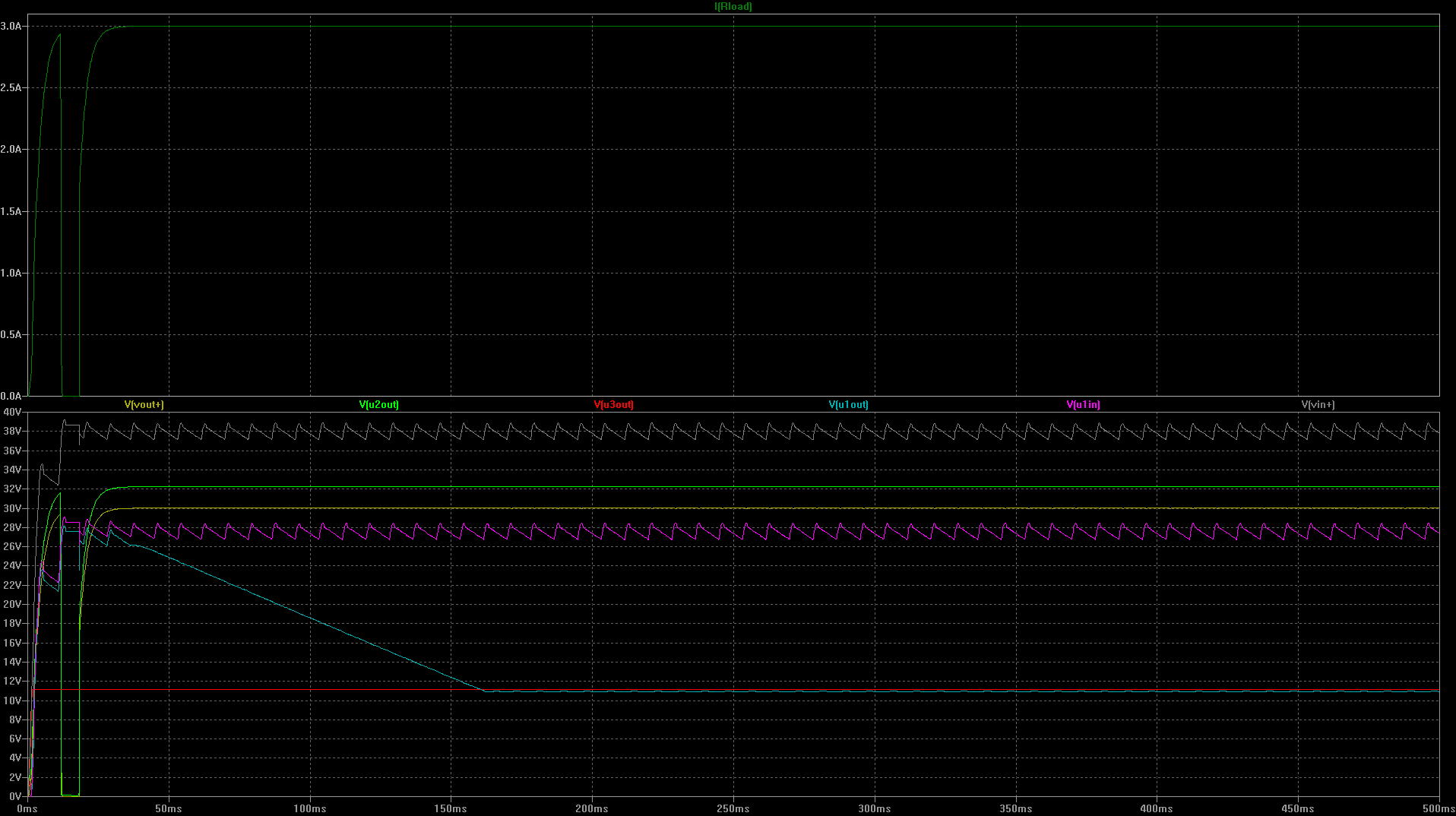The width and height of the screenshot is (1456, 816).
Task: Click the 3.0A axis value
Action: pyautogui.click(x=11, y=26)
